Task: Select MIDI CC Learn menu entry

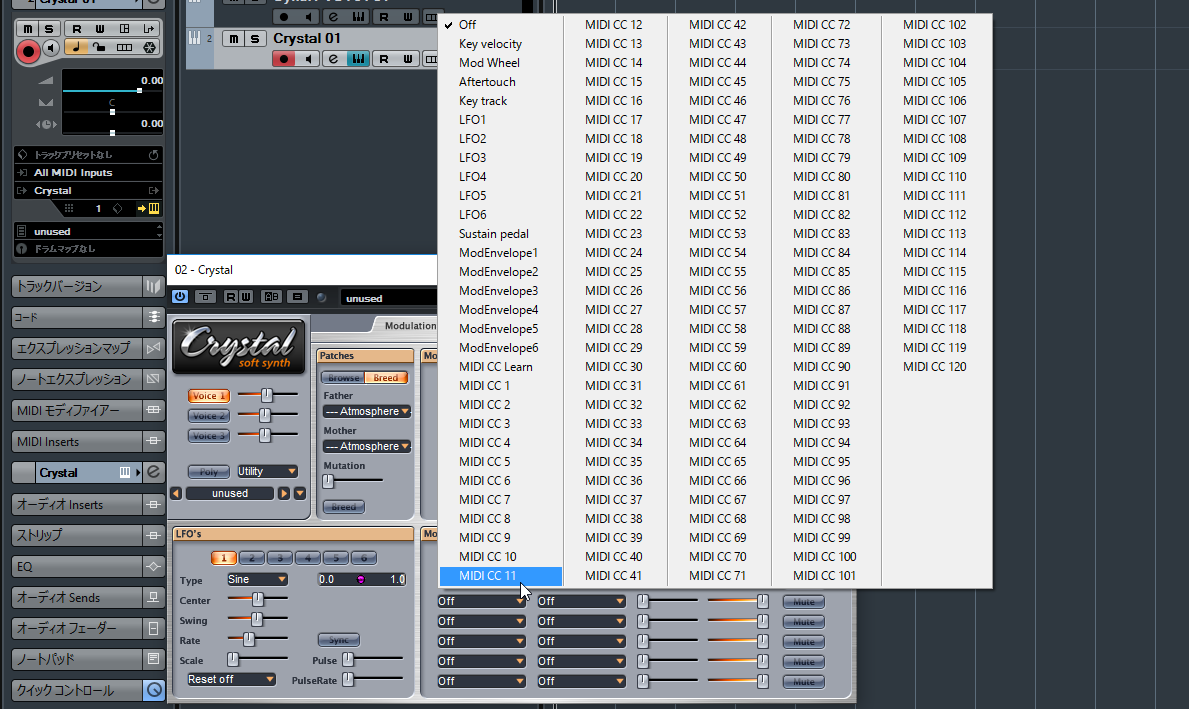Action: 500,367
